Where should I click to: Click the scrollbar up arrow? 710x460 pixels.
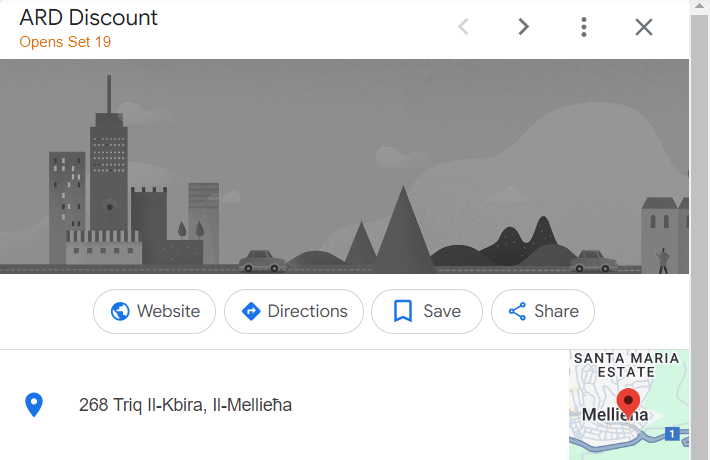point(700,6)
